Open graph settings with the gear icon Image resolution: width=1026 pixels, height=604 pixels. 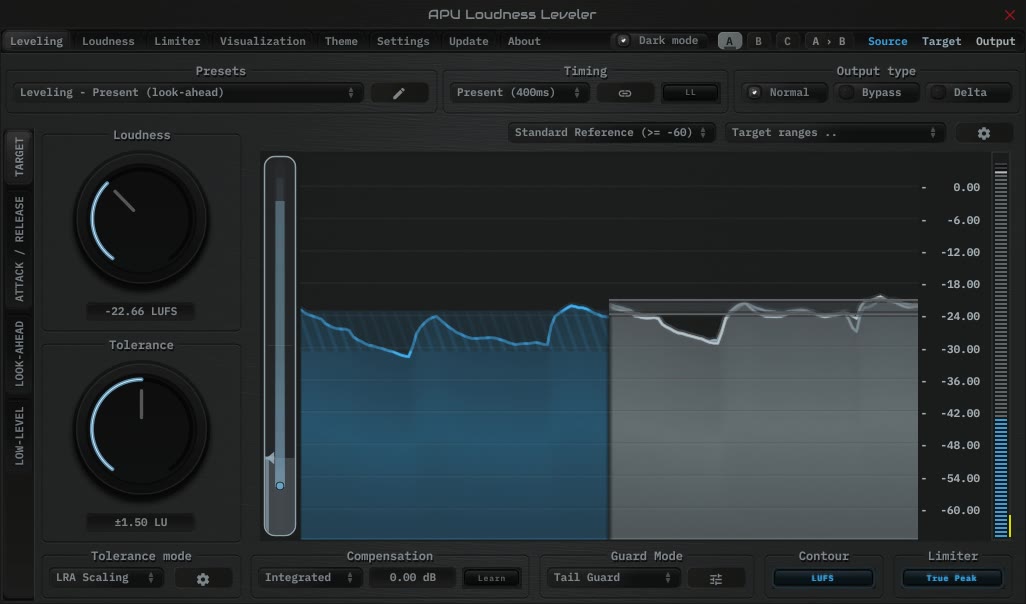[x=983, y=133]
